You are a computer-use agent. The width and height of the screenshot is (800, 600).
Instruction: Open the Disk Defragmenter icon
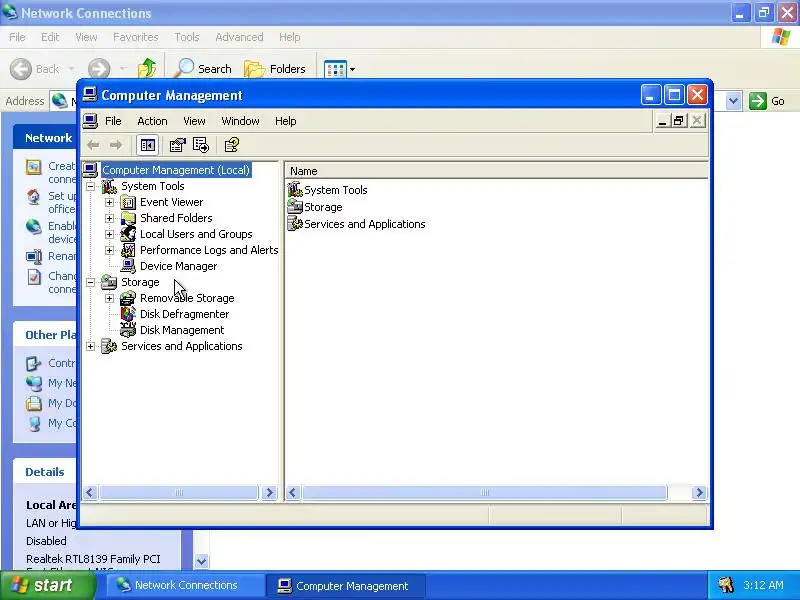coord(128,314)
